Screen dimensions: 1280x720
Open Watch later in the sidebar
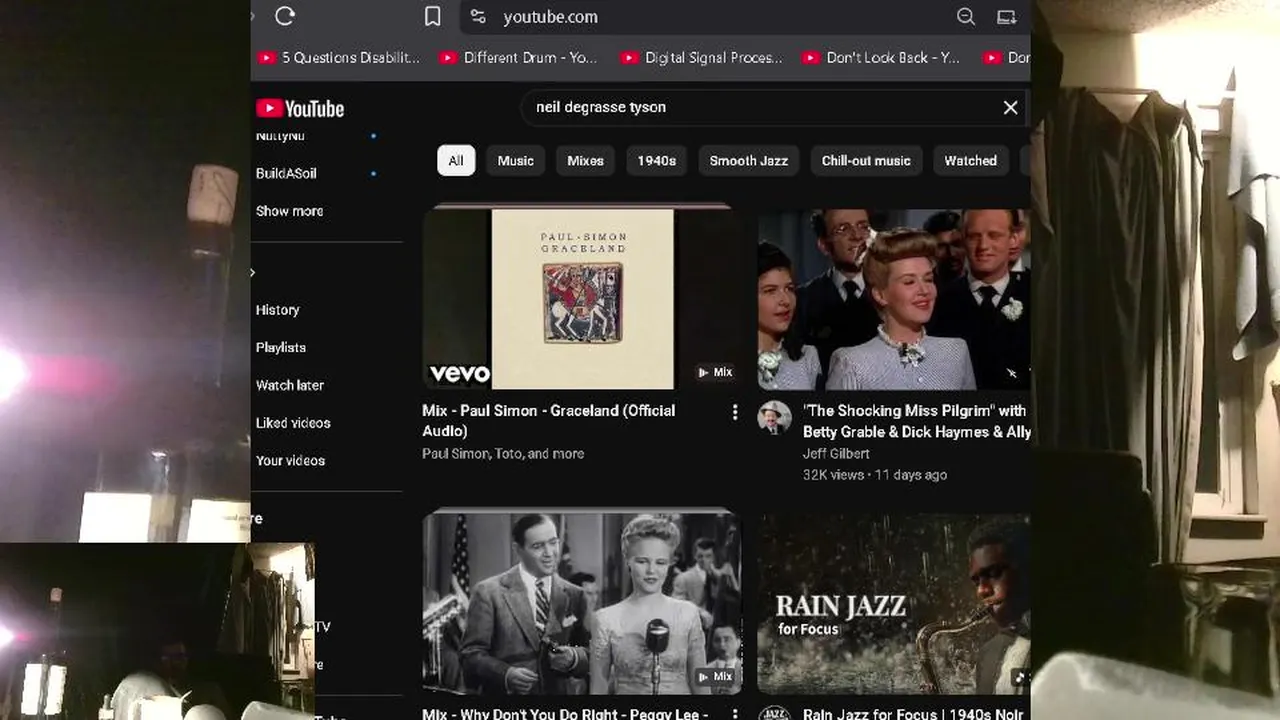(x=290, y=385)
